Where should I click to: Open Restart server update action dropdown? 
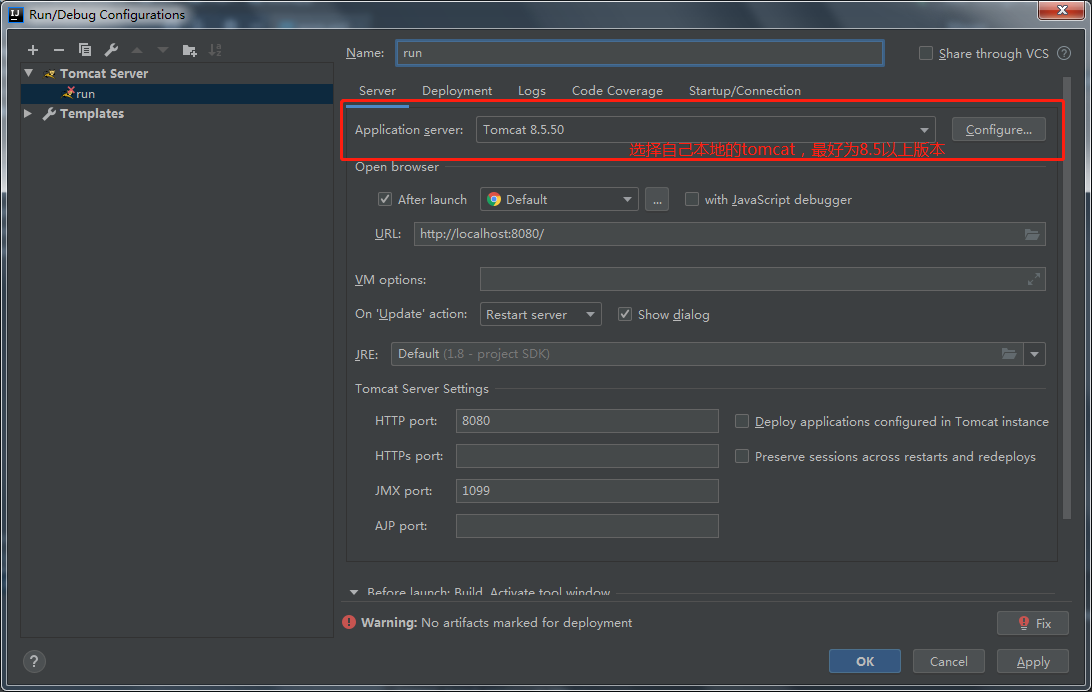(x=540, y=315)
